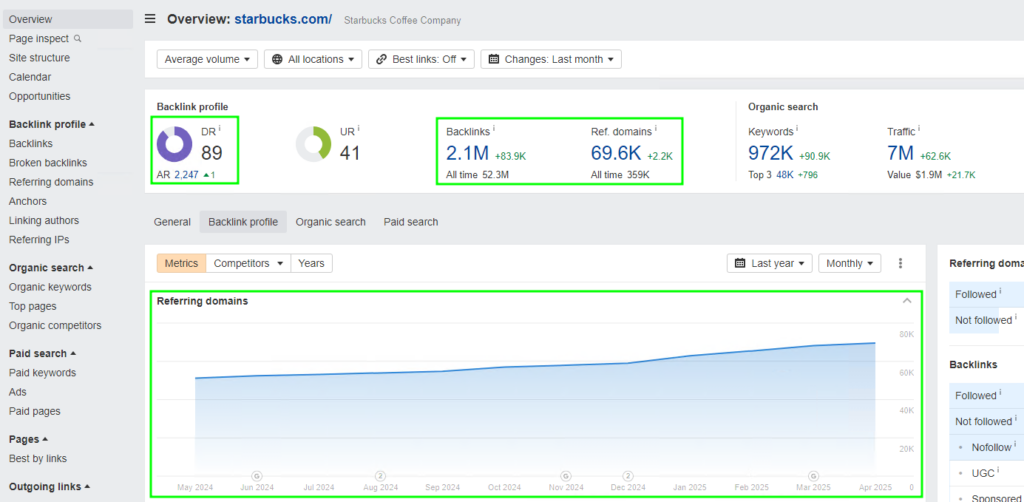The image size is (1024, 502).
Task: Open the All locations dropdown
Action: [312, 59]
